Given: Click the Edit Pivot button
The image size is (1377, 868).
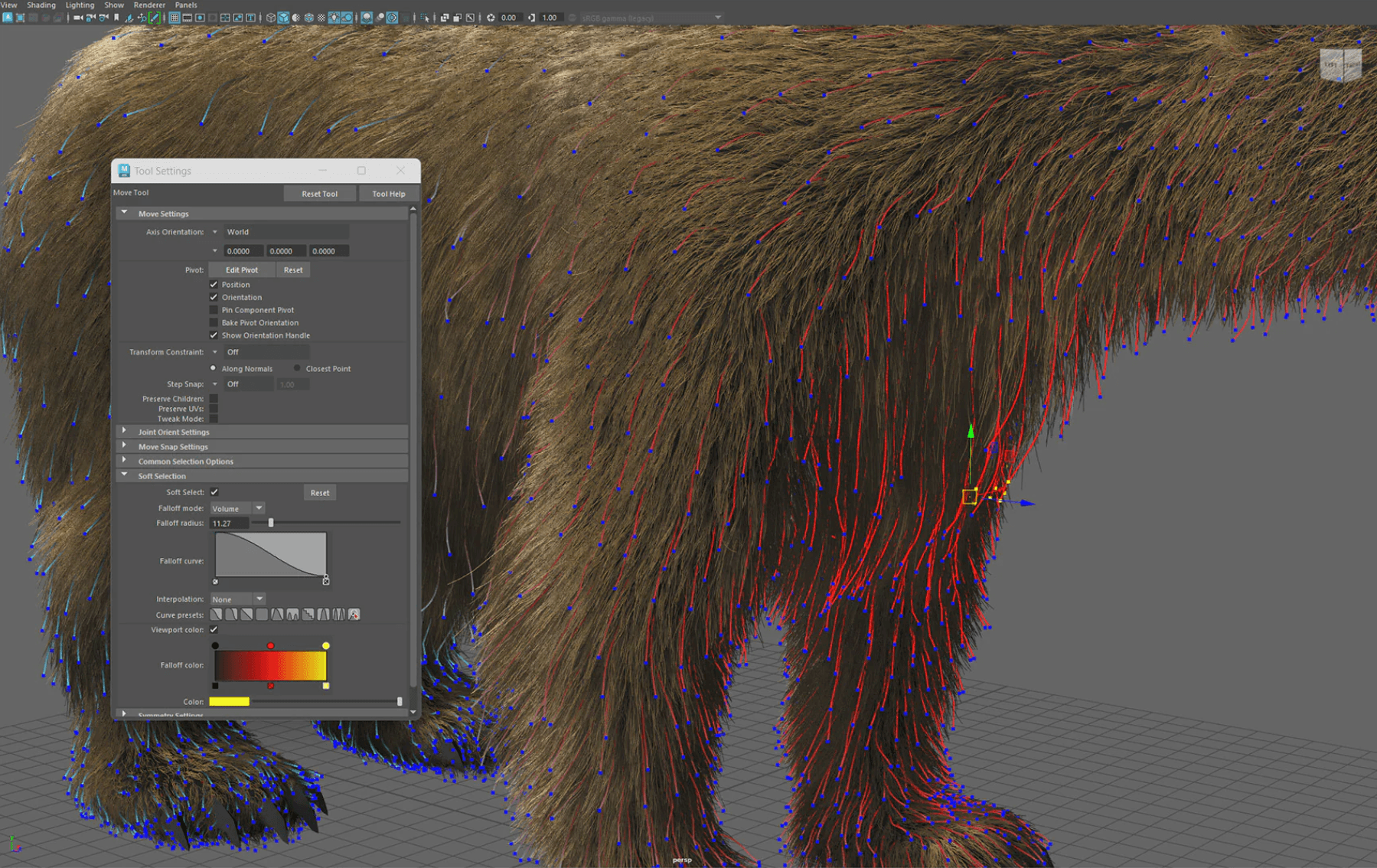Looking at the screenshot, I should pyautogui.click(x=242, y=269).
